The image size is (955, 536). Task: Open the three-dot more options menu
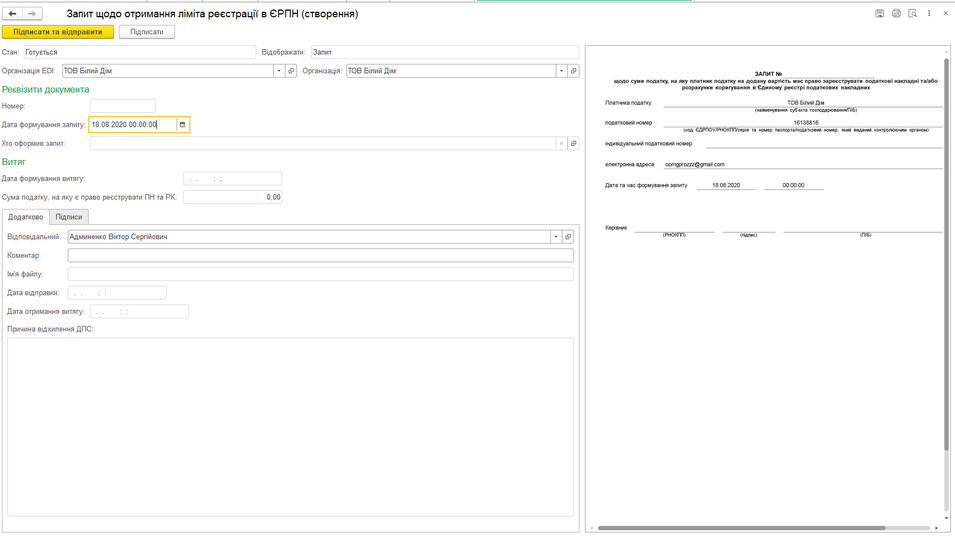coord(929,14)
